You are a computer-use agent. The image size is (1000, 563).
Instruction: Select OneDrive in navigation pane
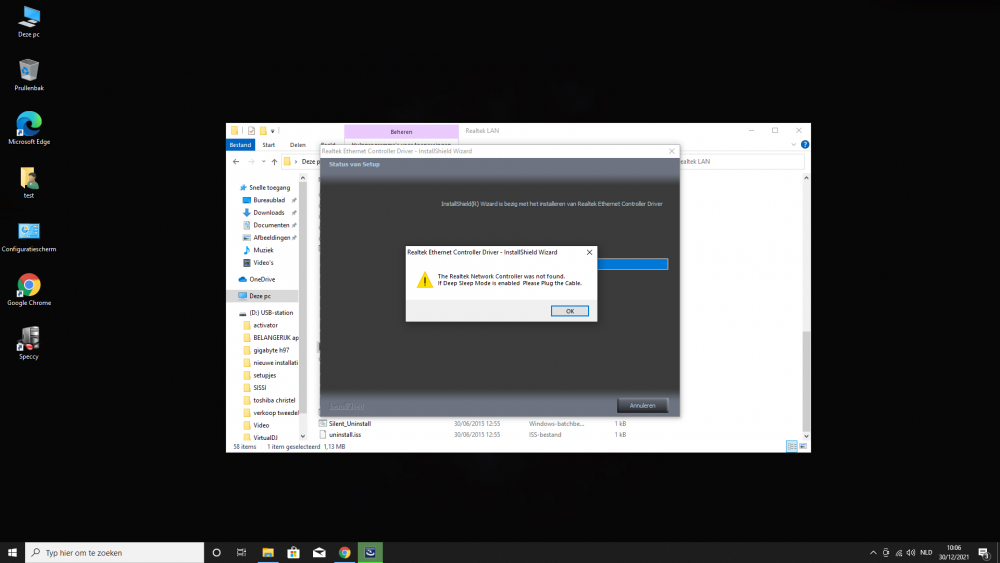click(x=262, y=279)
